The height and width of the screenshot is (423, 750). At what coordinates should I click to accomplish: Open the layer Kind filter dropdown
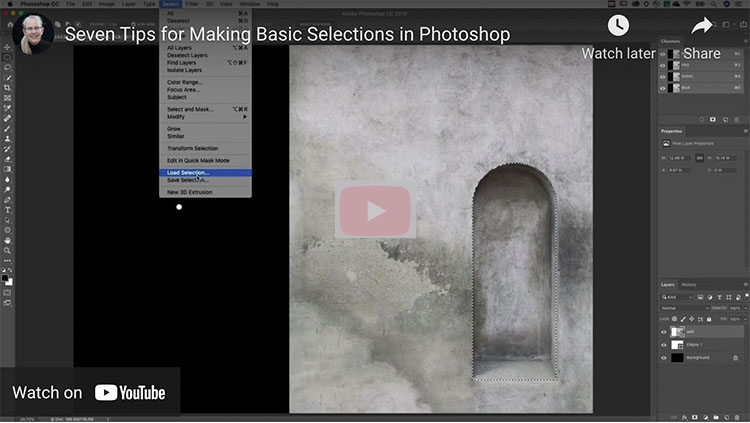(677, 298)
